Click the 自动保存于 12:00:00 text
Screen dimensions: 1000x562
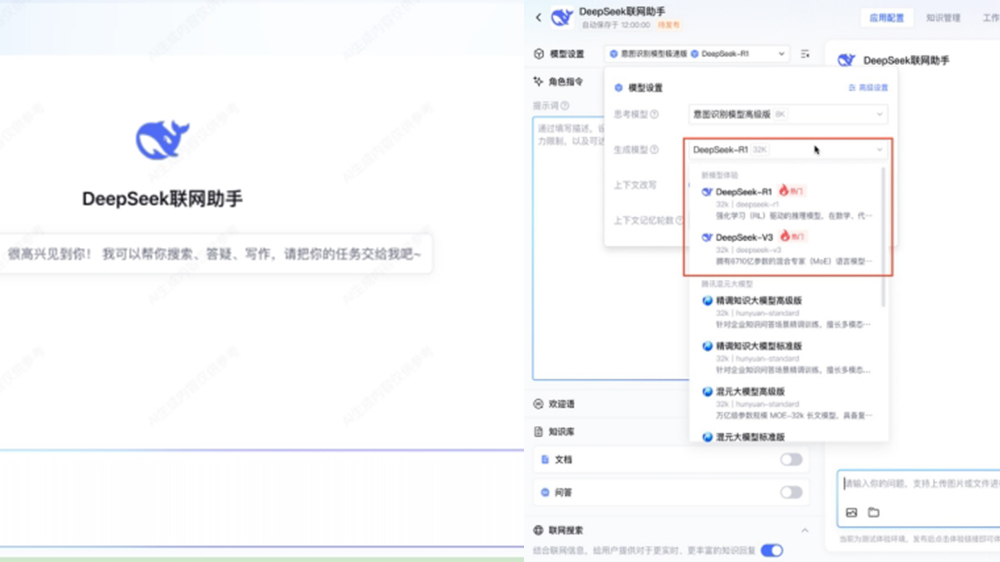615,26
